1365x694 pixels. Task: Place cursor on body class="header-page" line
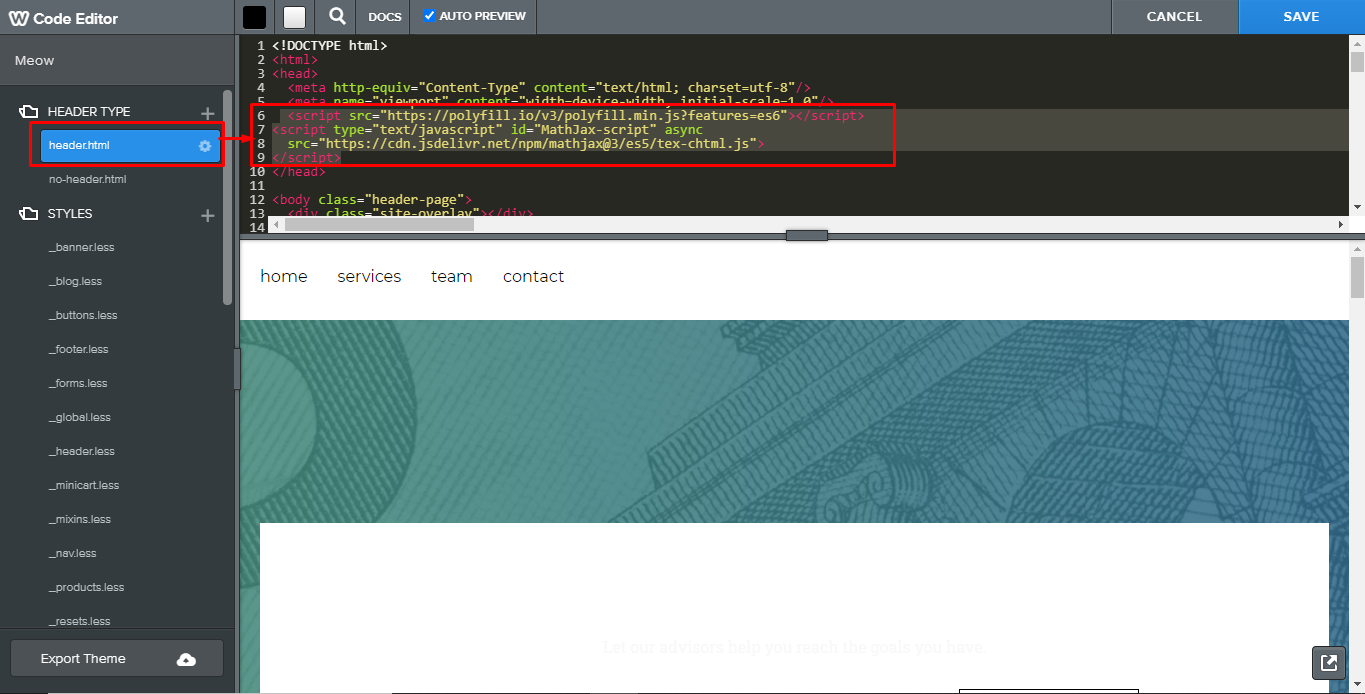pos(371,200)
